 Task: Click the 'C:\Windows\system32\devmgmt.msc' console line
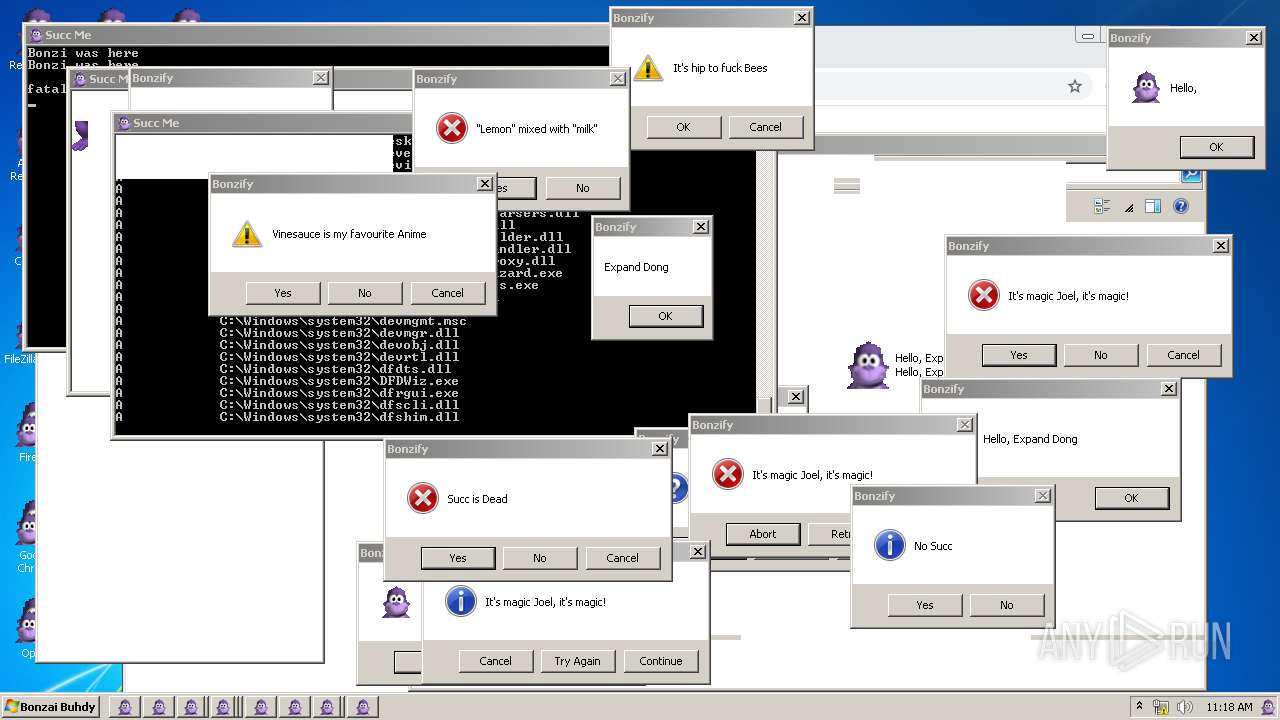(343, 321)
